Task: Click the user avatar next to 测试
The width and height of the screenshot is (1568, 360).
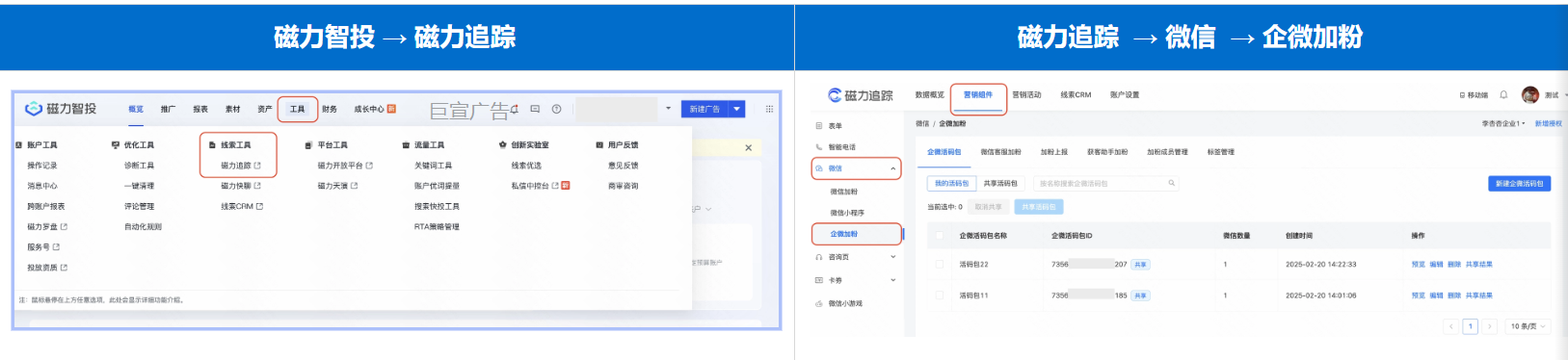Action: click(1530, 94)
